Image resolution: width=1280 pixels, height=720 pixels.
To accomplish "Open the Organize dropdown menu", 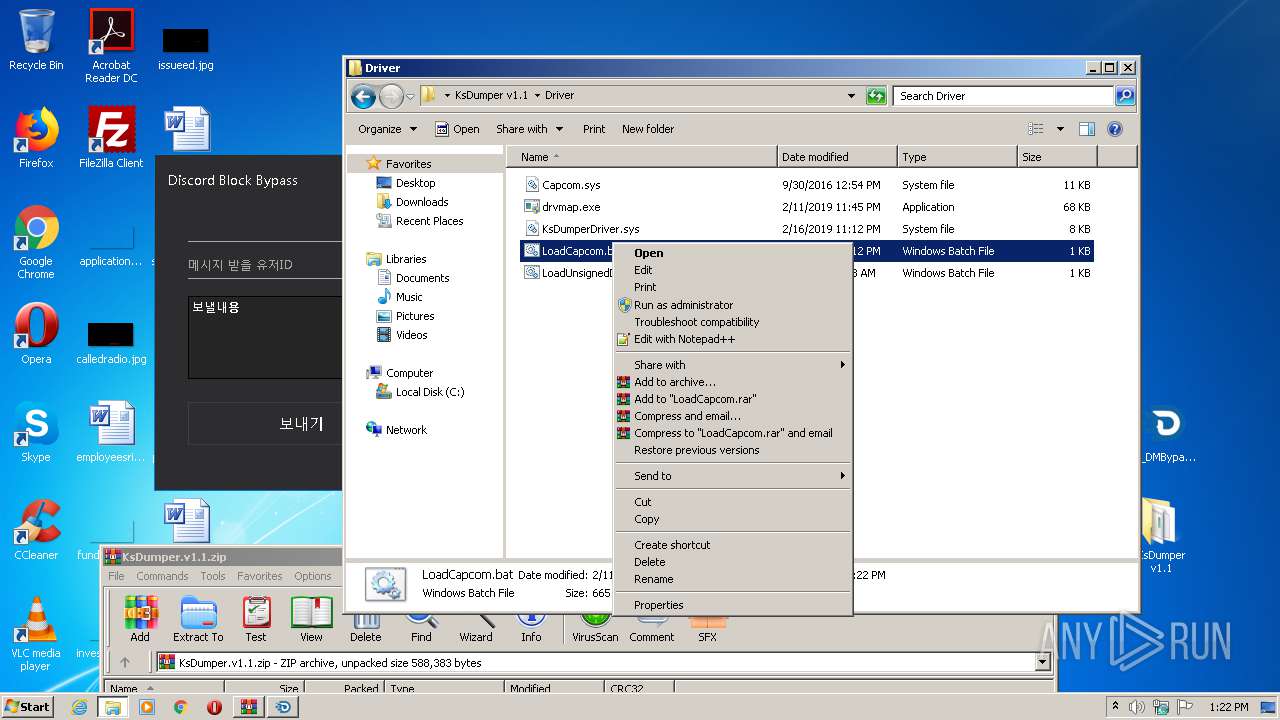I will coord(387,129).
